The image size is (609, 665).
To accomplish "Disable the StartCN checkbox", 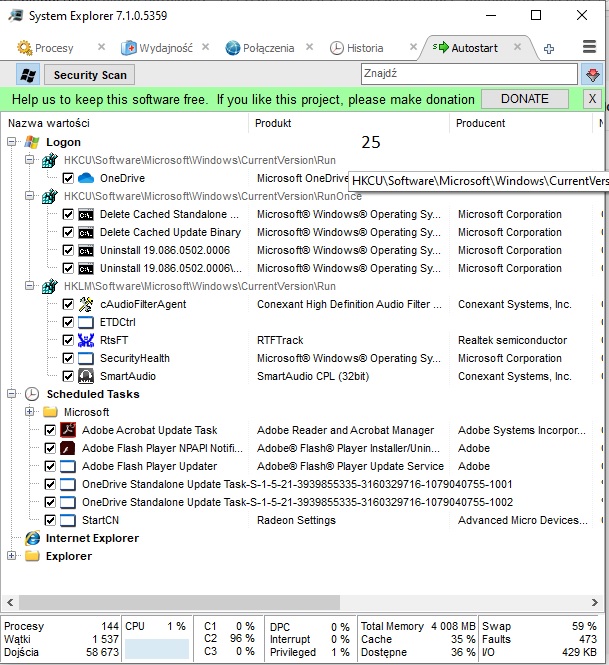I will (x=50, y=520).
